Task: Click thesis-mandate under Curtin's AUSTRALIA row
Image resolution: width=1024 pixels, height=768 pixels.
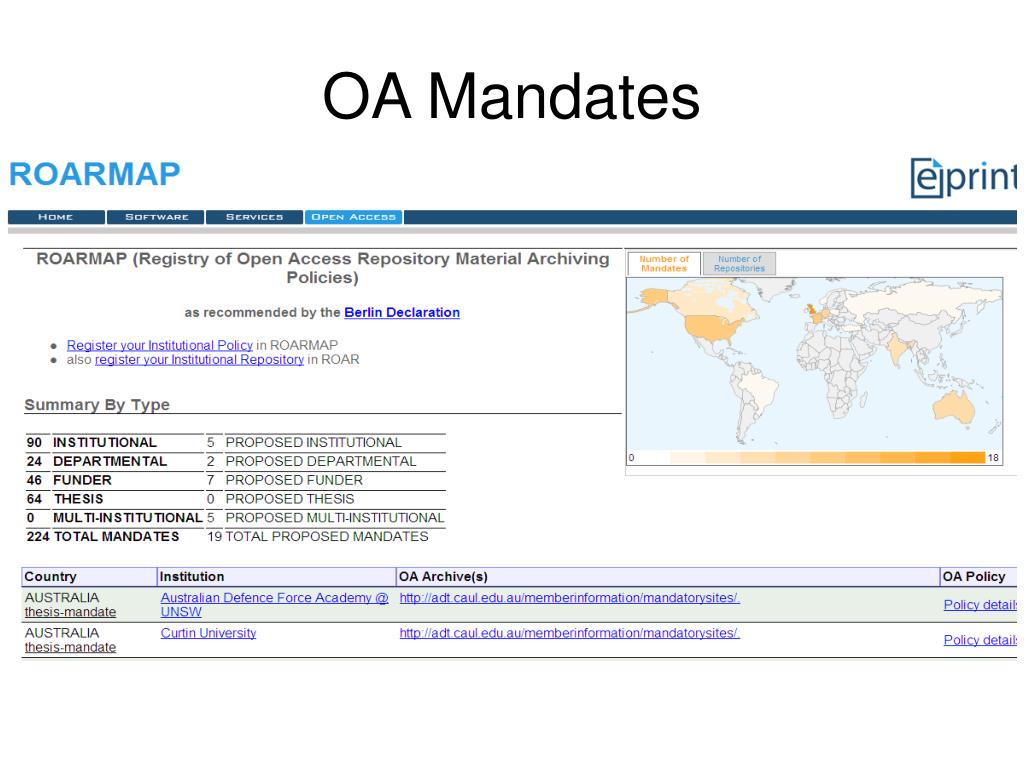Action: click(x=71, y=647)
